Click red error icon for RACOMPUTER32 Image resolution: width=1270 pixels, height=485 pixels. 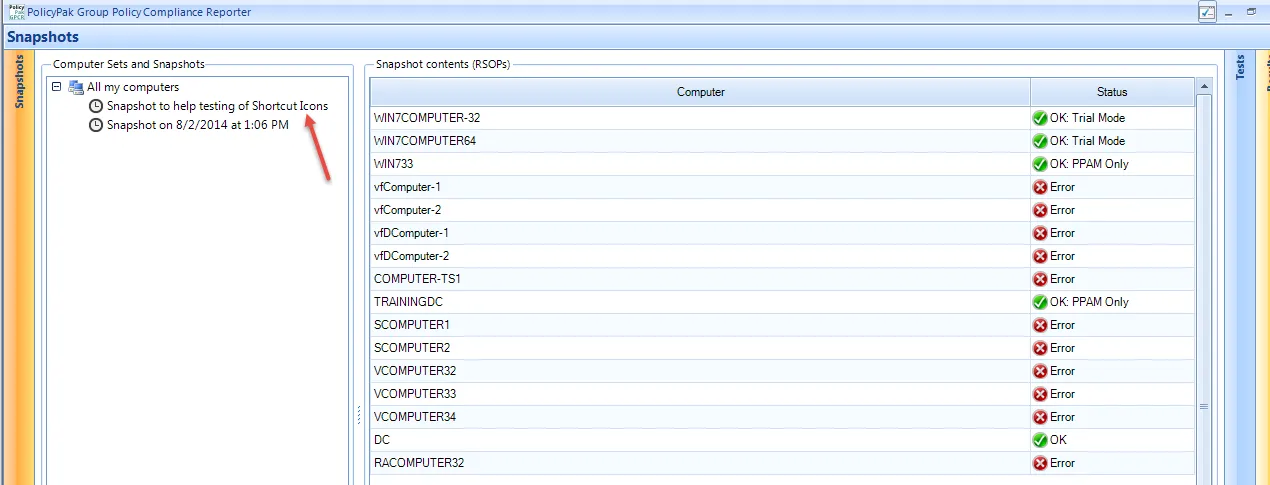1040,463
